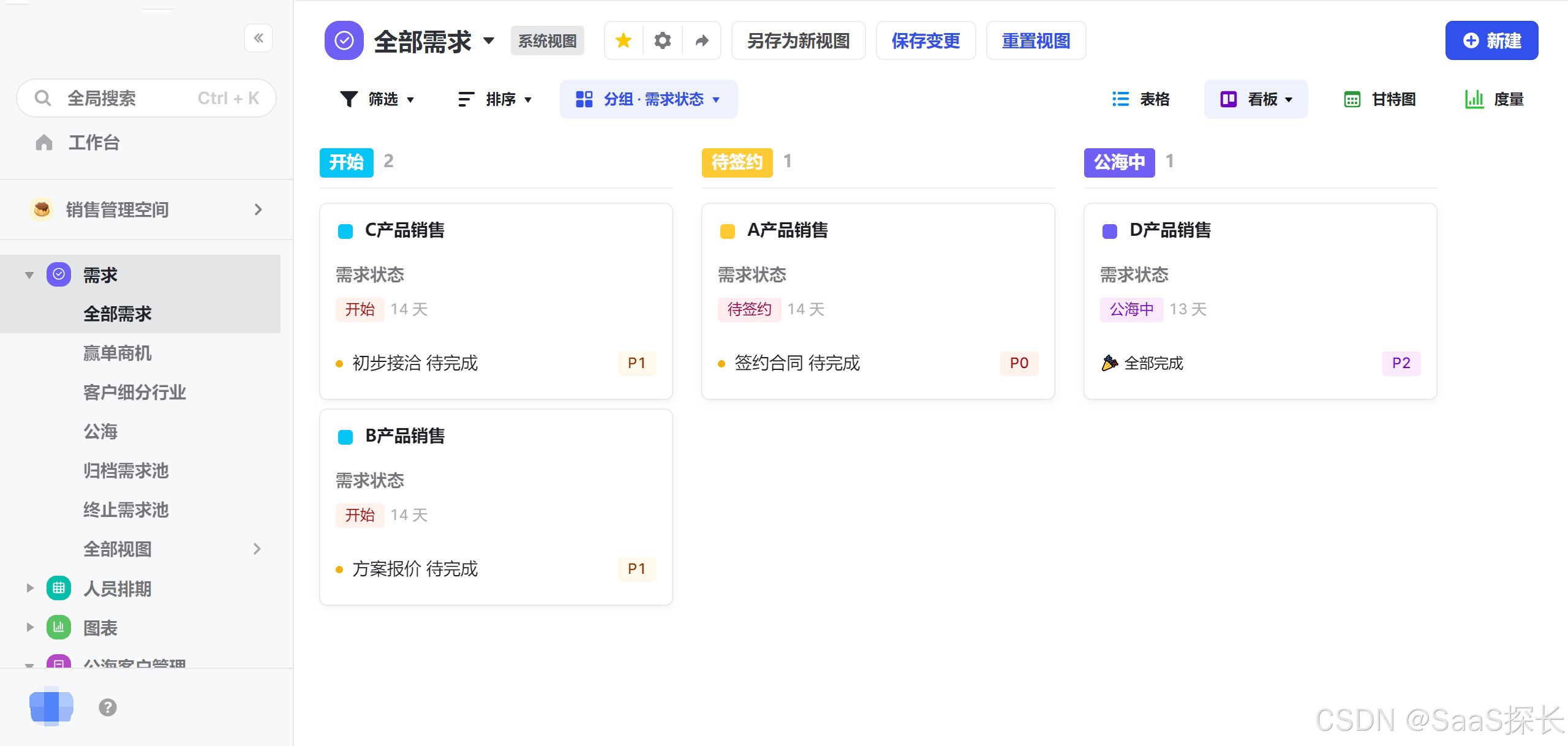
Task: Expand 销售管理空间 workspace chevron
Action: 258,209
